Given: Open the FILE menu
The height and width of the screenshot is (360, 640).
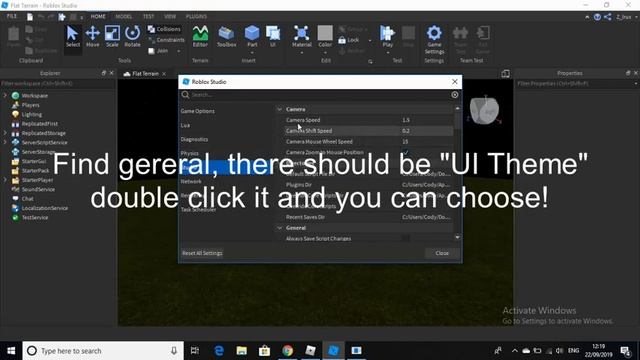Looking at the screenshot, I should coord(12,16).
